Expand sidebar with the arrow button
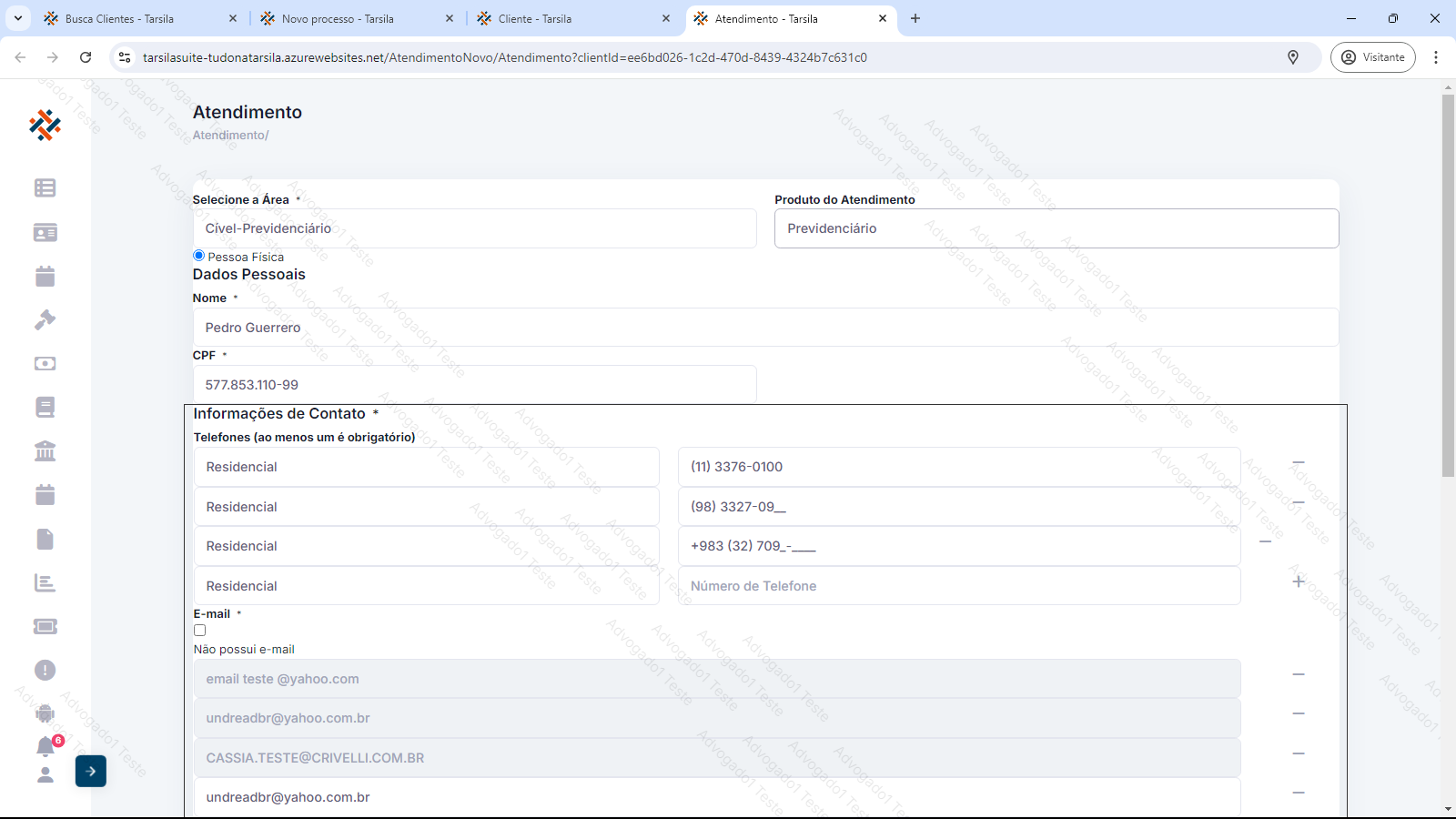Screen dimensions: 1456x819 [x=90, y=771]
